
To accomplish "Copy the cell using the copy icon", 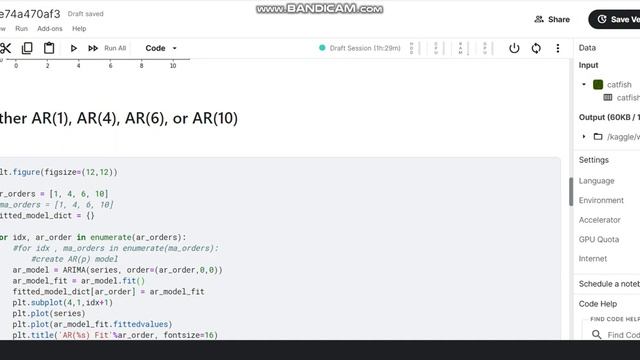I will coord(27,48).
